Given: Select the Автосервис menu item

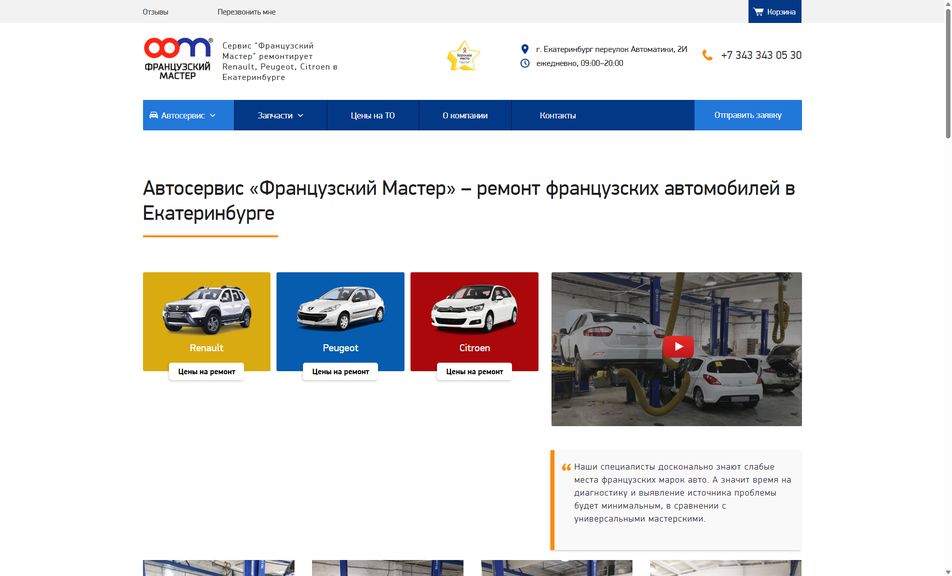Looking at the screenshot, I should coord(188,115).
